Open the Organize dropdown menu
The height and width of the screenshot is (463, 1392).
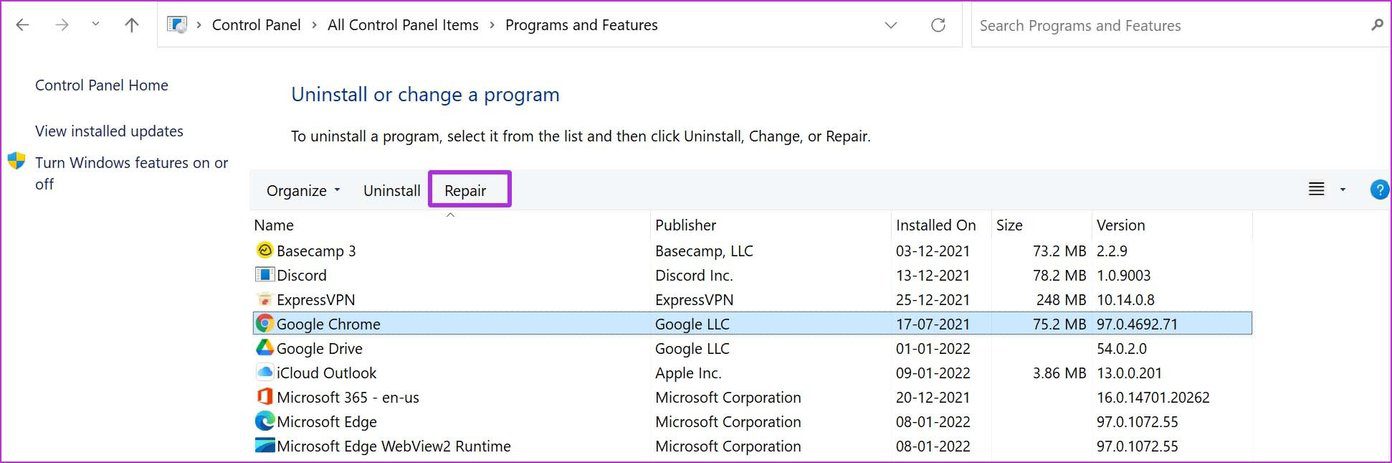tap(303, 190)
